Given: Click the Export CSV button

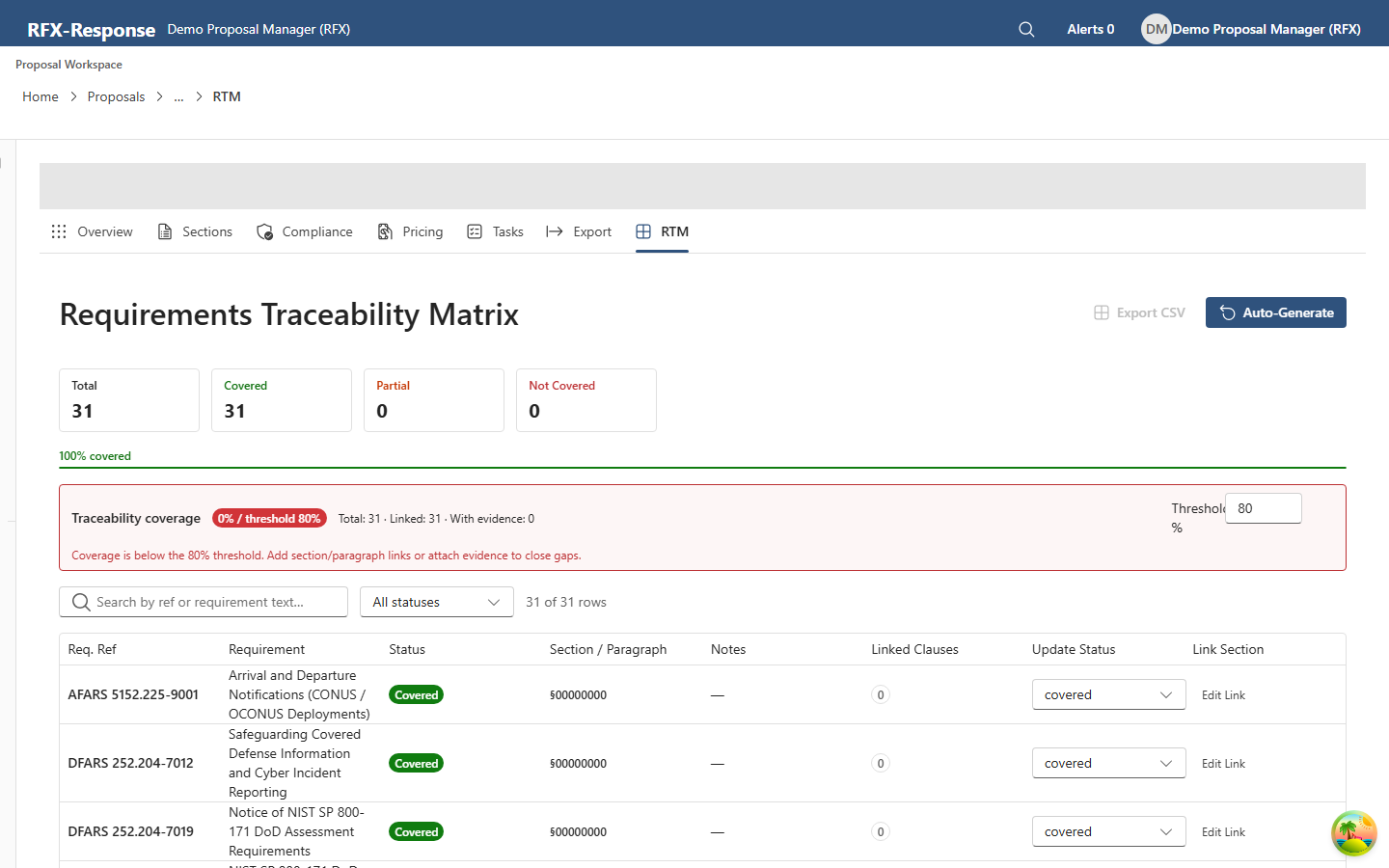Looking at the screenshot, I should coord(1139,312).
